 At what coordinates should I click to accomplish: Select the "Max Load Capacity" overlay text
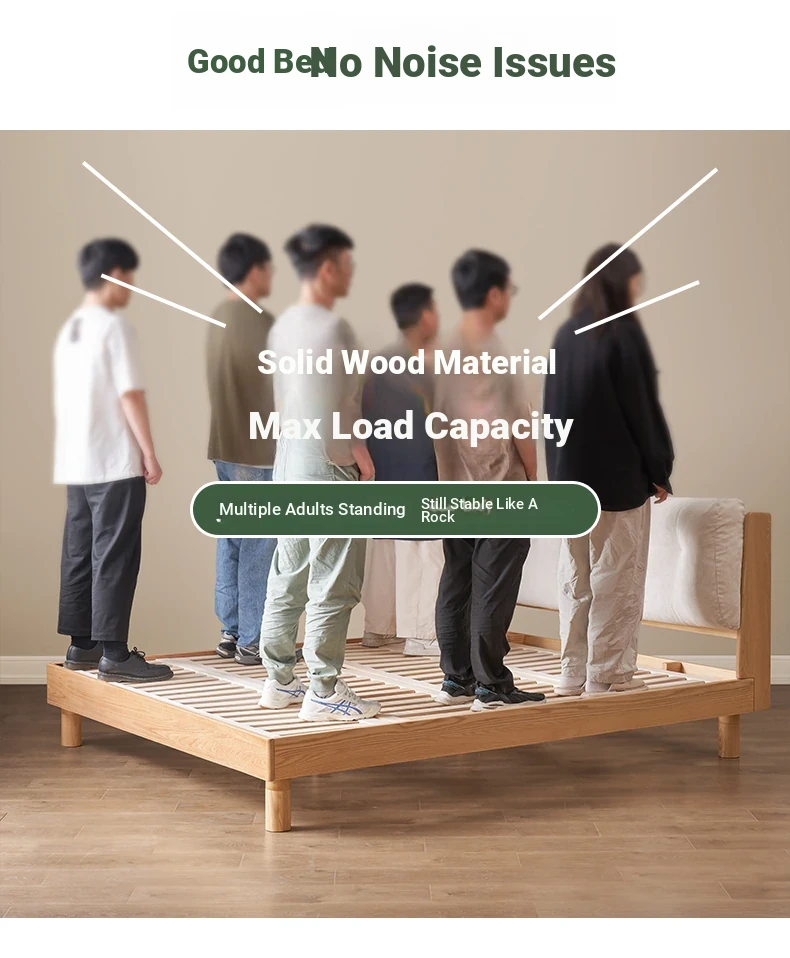point(411,426)
